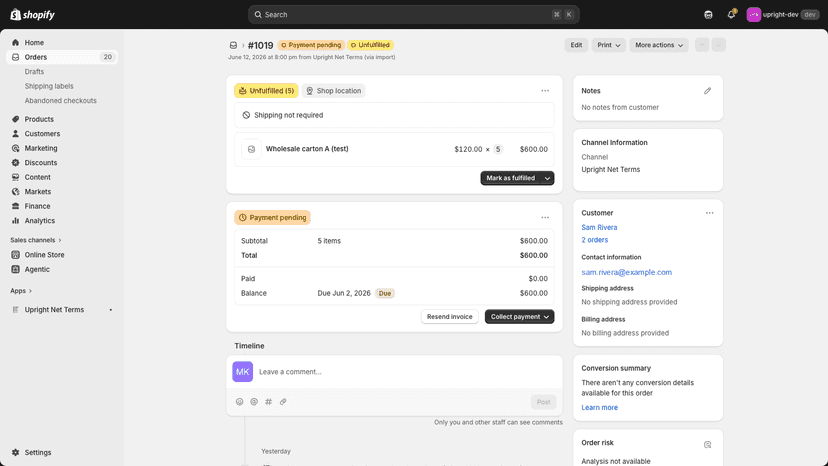Image resolution: width=828 pixels, height=466 pixels.
Task: Click the notifications bell icon
Action: click(x=731, y=14)
